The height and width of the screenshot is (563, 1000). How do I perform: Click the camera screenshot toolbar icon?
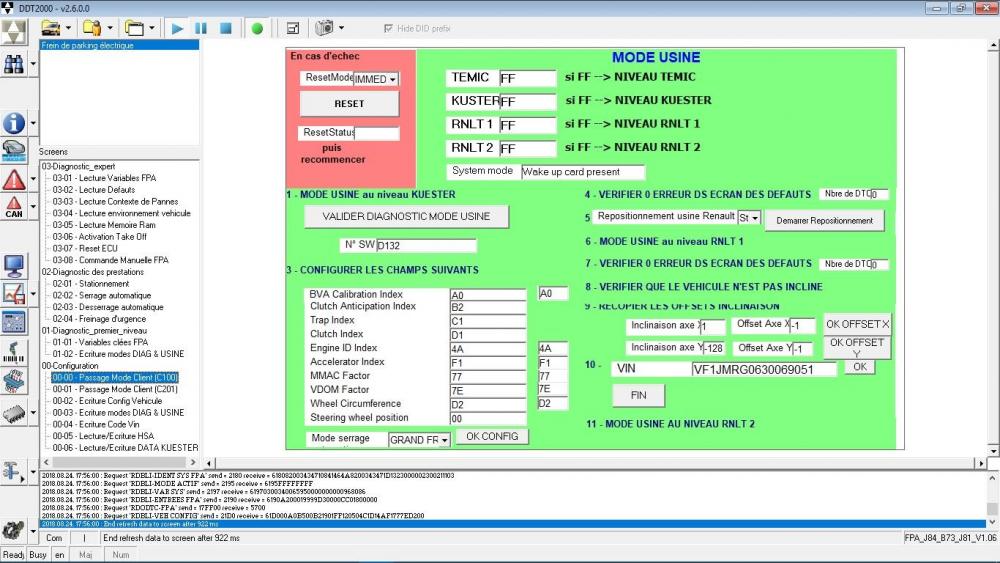pos(325,27)
